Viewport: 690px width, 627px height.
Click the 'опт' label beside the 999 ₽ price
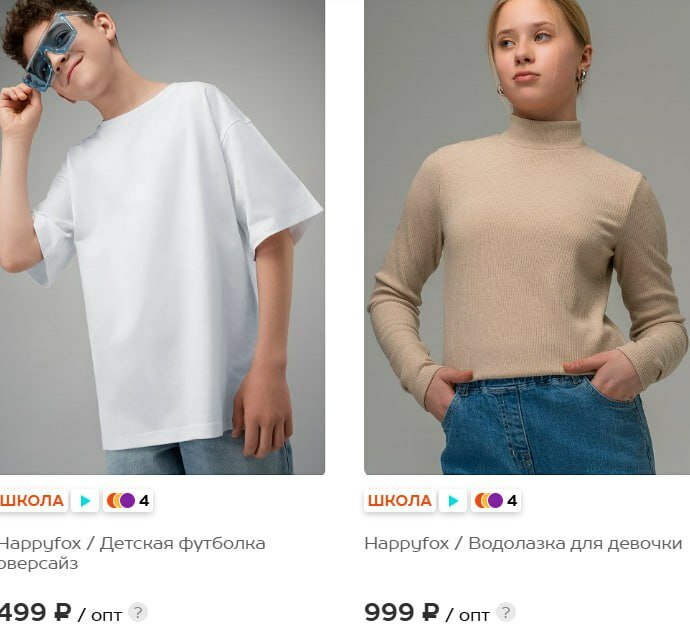474,615
